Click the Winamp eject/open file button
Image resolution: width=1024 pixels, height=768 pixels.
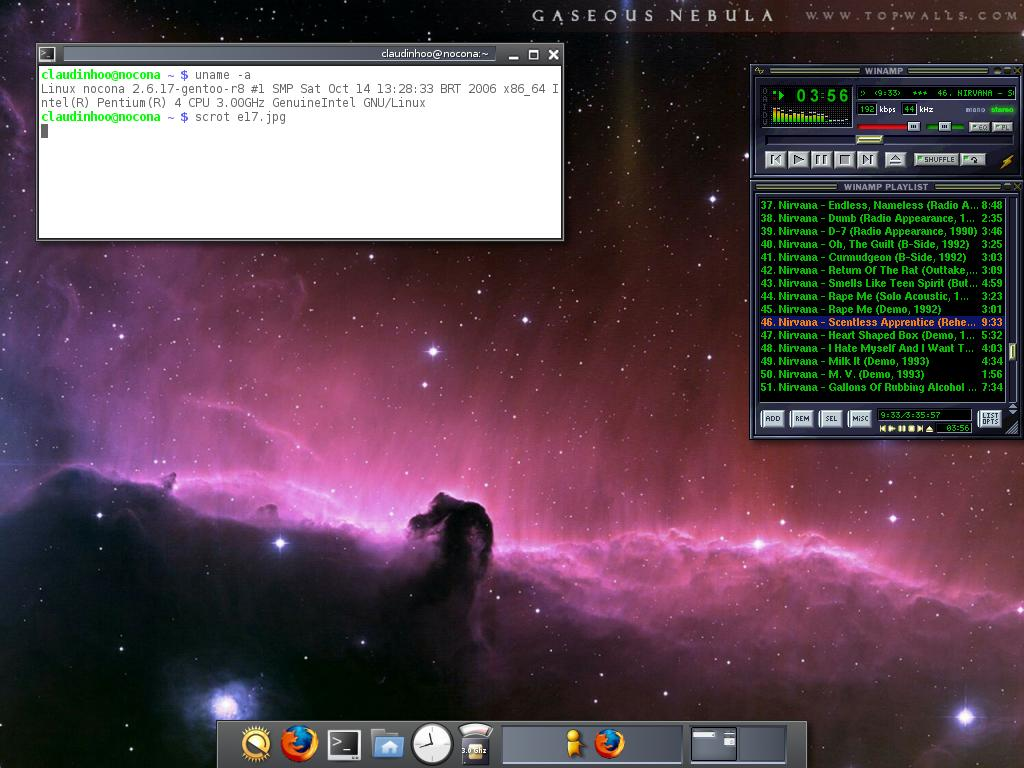click(x=895, y=159)
